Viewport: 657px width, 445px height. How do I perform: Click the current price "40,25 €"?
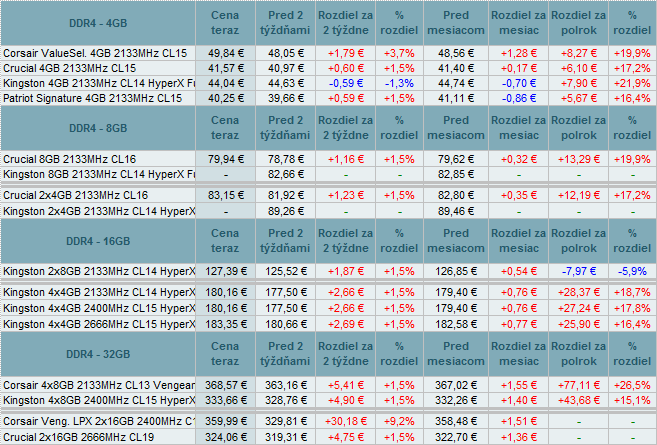tap(226, 98)
